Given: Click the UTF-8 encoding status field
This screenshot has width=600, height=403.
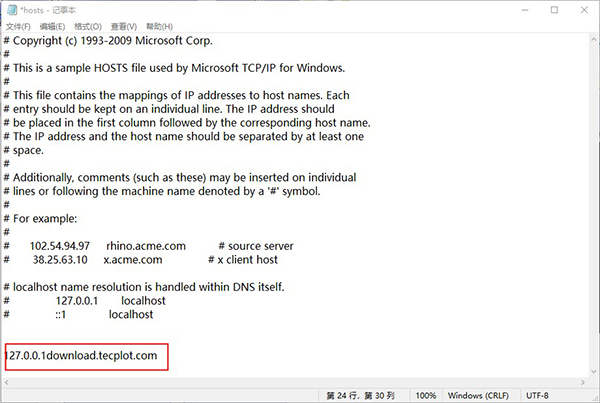Looking at the screenshot, I should point(552,394).
